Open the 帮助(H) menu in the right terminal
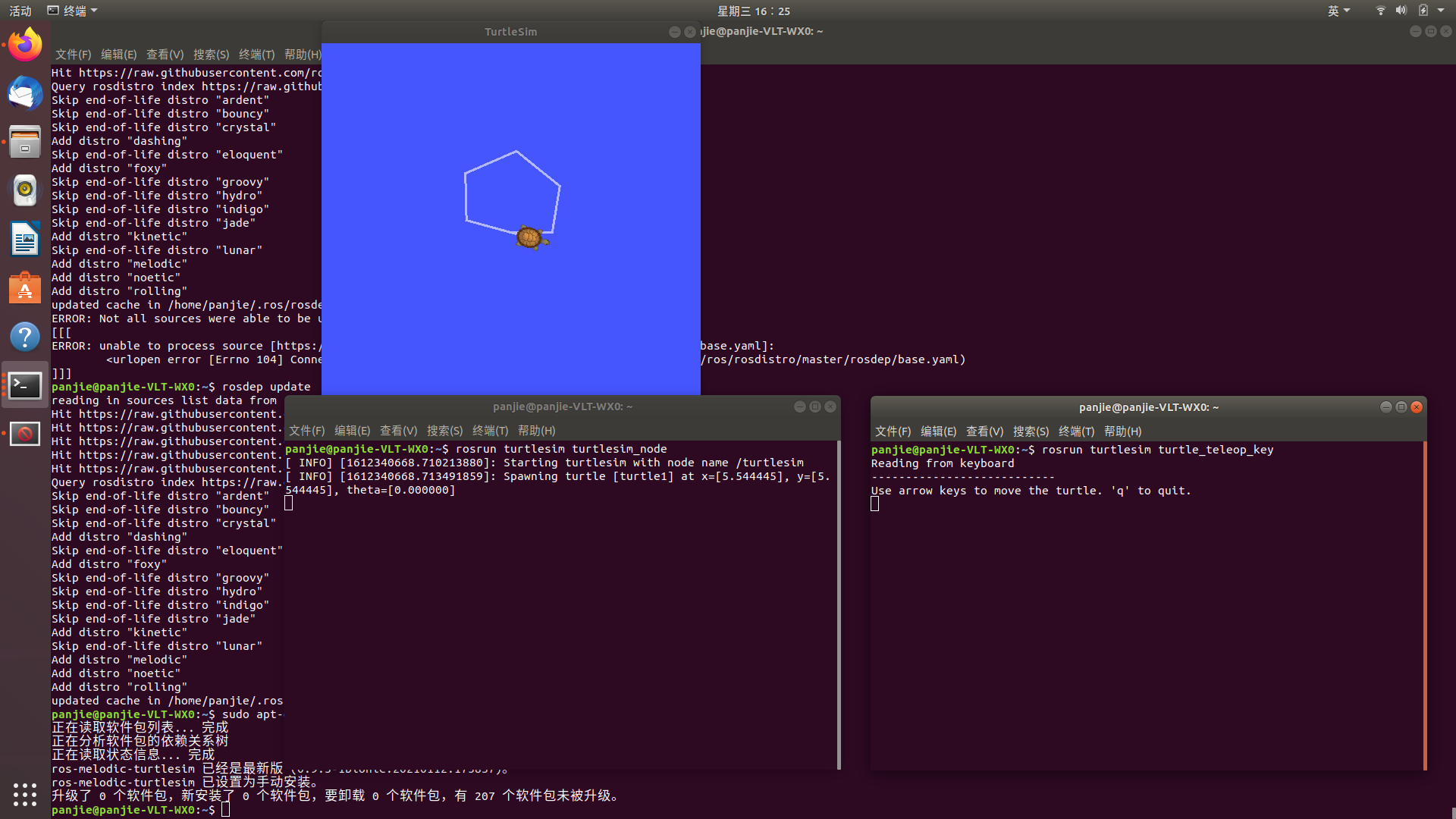1456x819 pixels. pos(1123,431)
